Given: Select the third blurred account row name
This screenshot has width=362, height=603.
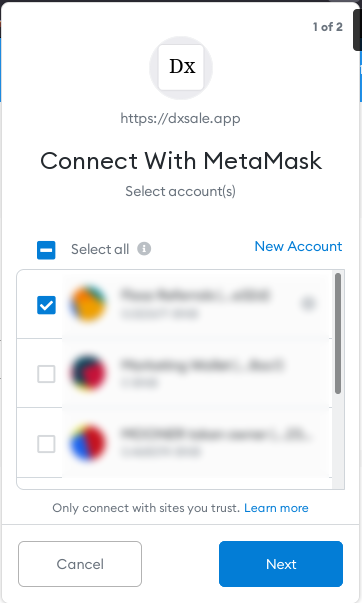Looking at the screenshot, I should click(x=215, y=434).
